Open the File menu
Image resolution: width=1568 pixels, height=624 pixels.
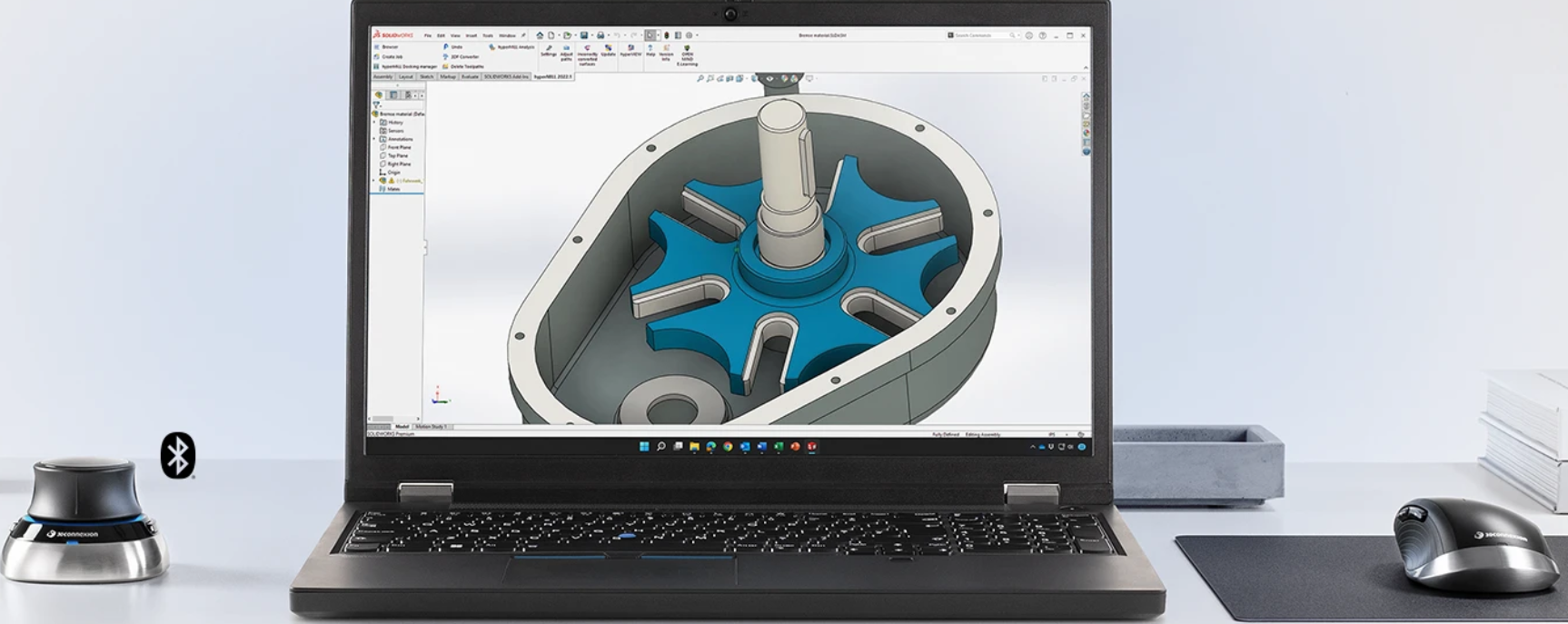428,35
